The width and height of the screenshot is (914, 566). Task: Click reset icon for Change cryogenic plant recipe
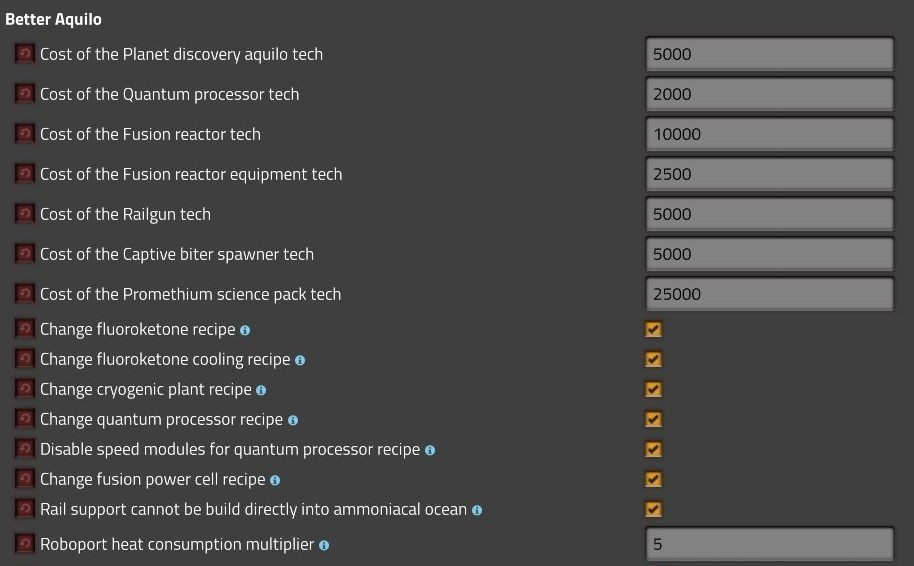click(x=25, y=389)
